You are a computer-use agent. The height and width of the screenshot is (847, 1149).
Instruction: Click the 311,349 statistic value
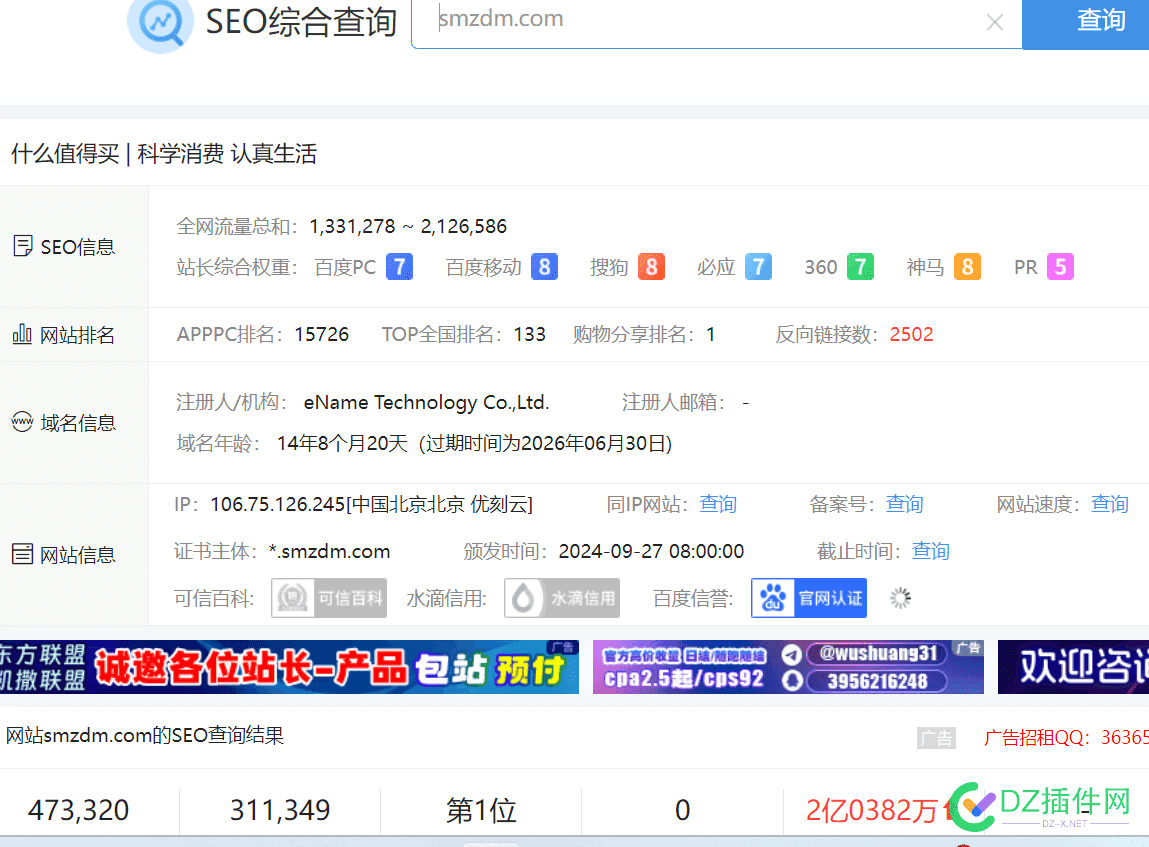coord(280,810)
